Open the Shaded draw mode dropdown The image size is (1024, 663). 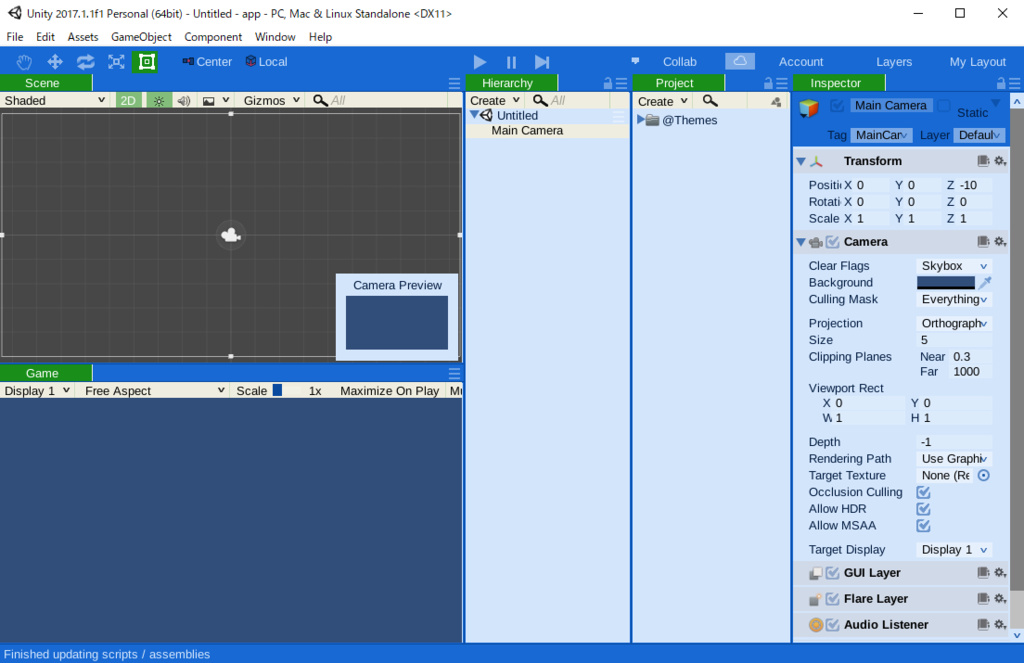[x=55, y=101]
